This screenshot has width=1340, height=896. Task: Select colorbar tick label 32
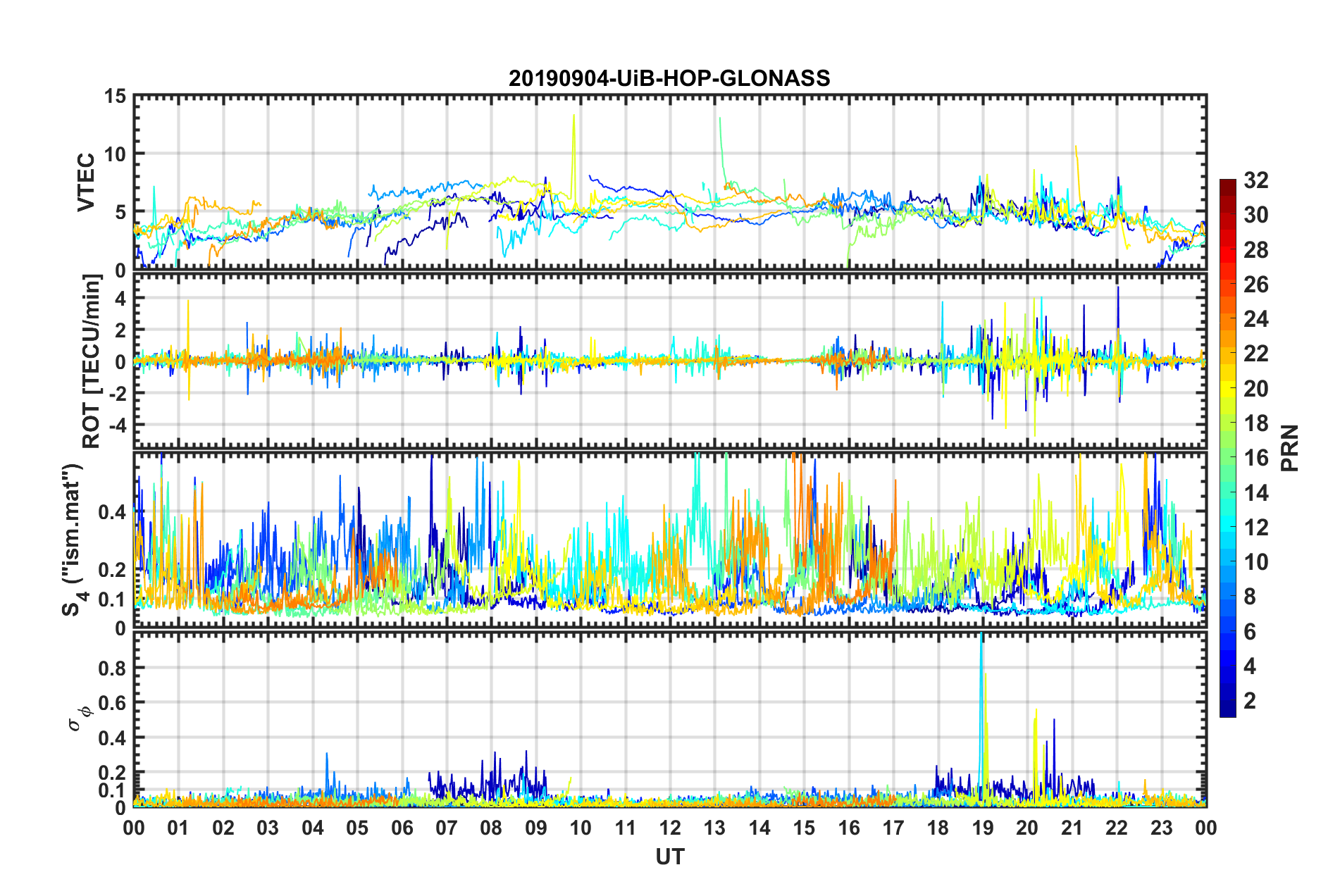point(1256,180)
